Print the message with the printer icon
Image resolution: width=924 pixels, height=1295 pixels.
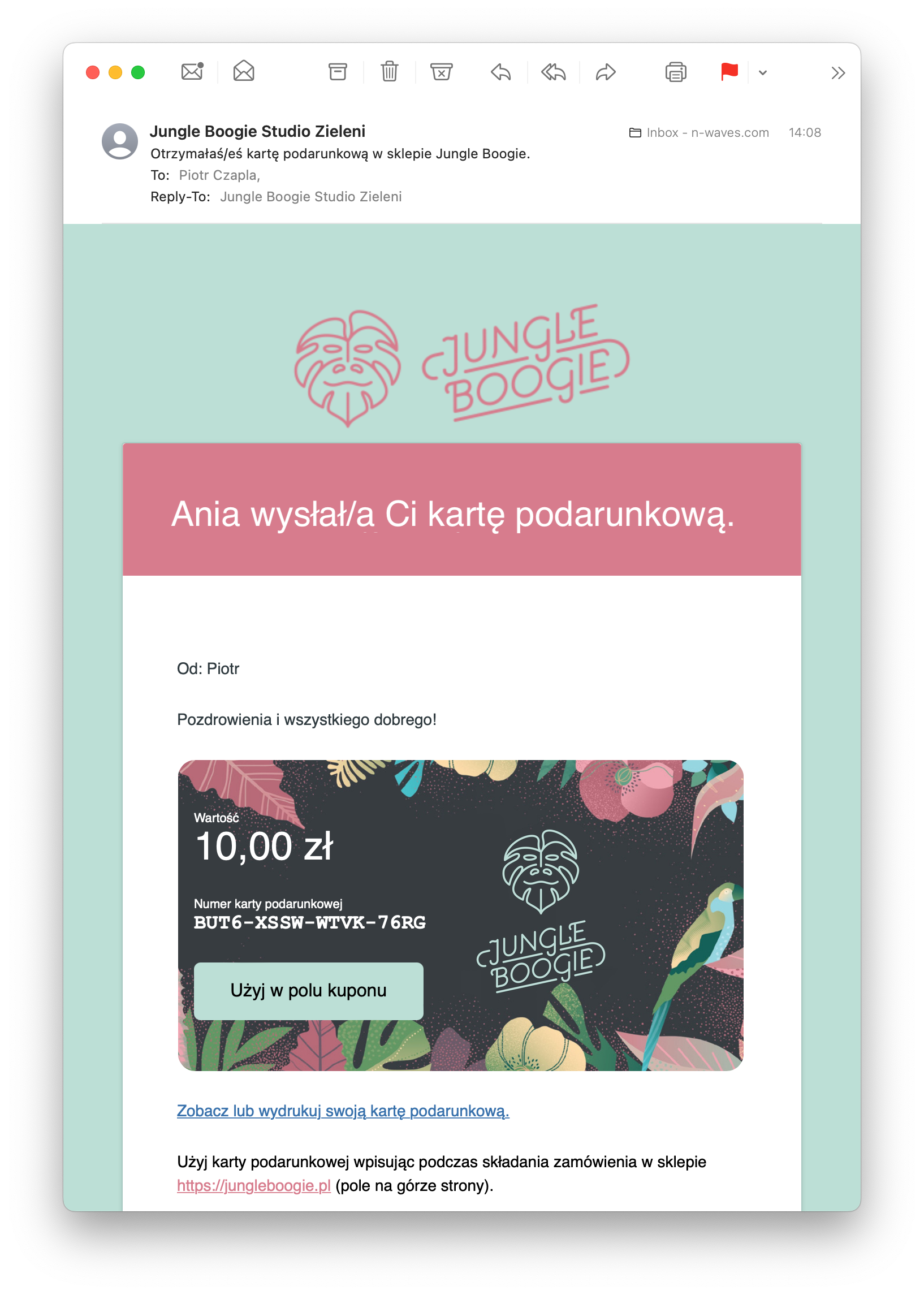(x=676, y=72)
